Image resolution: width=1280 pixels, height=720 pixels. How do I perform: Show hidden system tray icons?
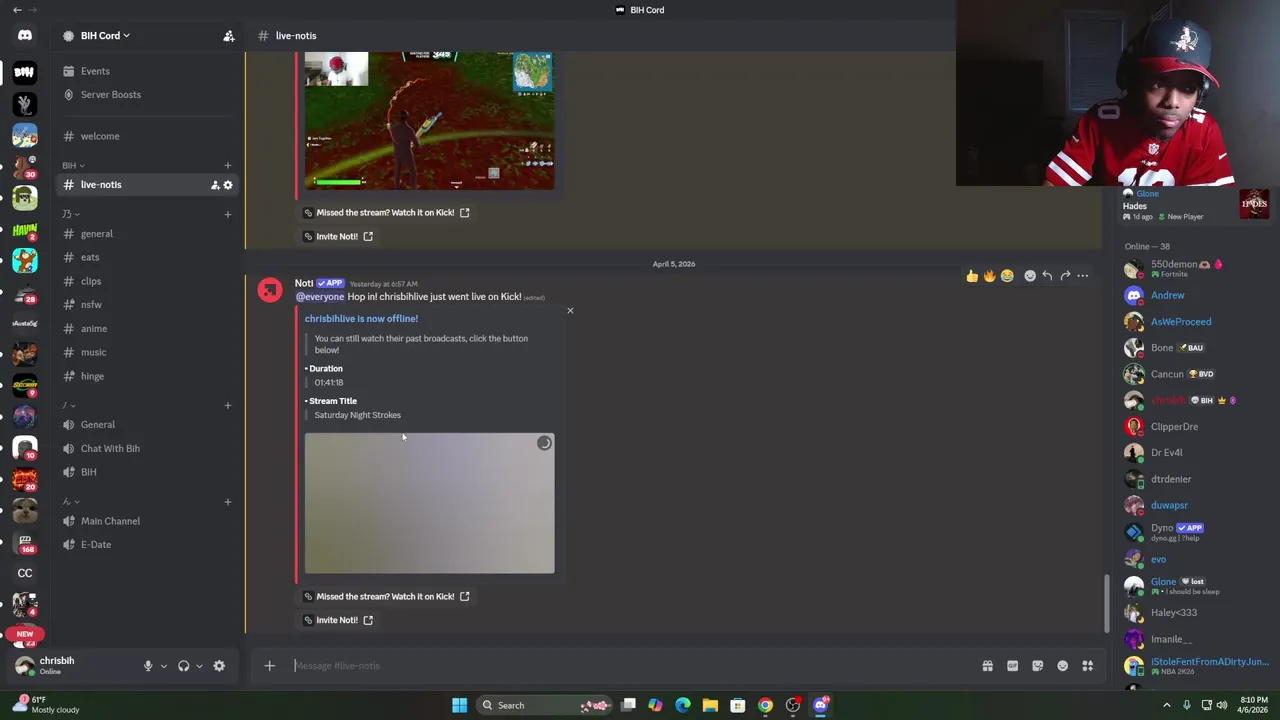[1166, 705]
